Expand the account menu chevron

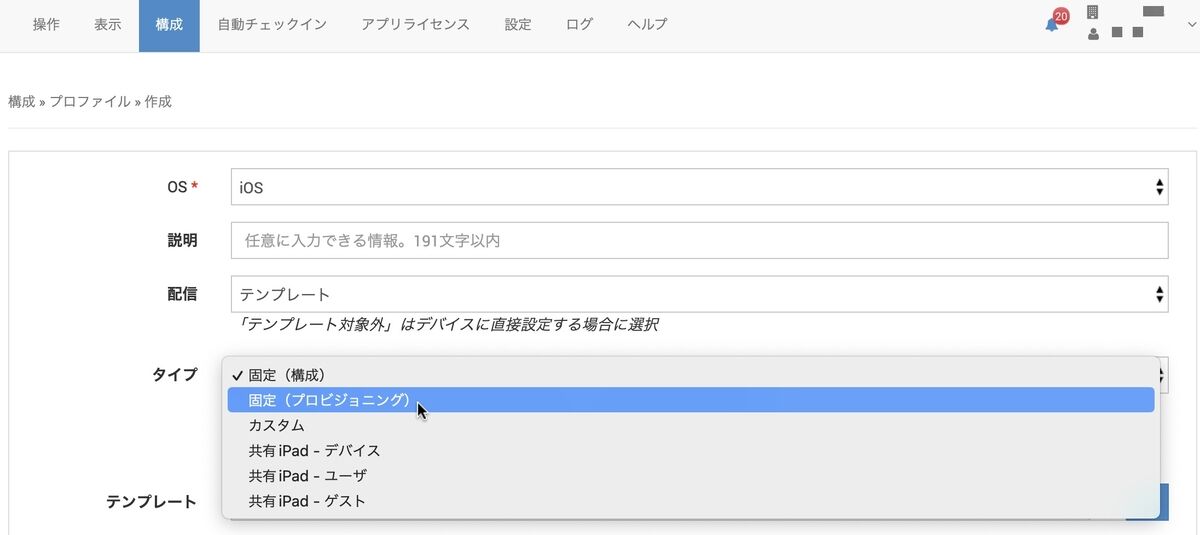click(1191, 24)
